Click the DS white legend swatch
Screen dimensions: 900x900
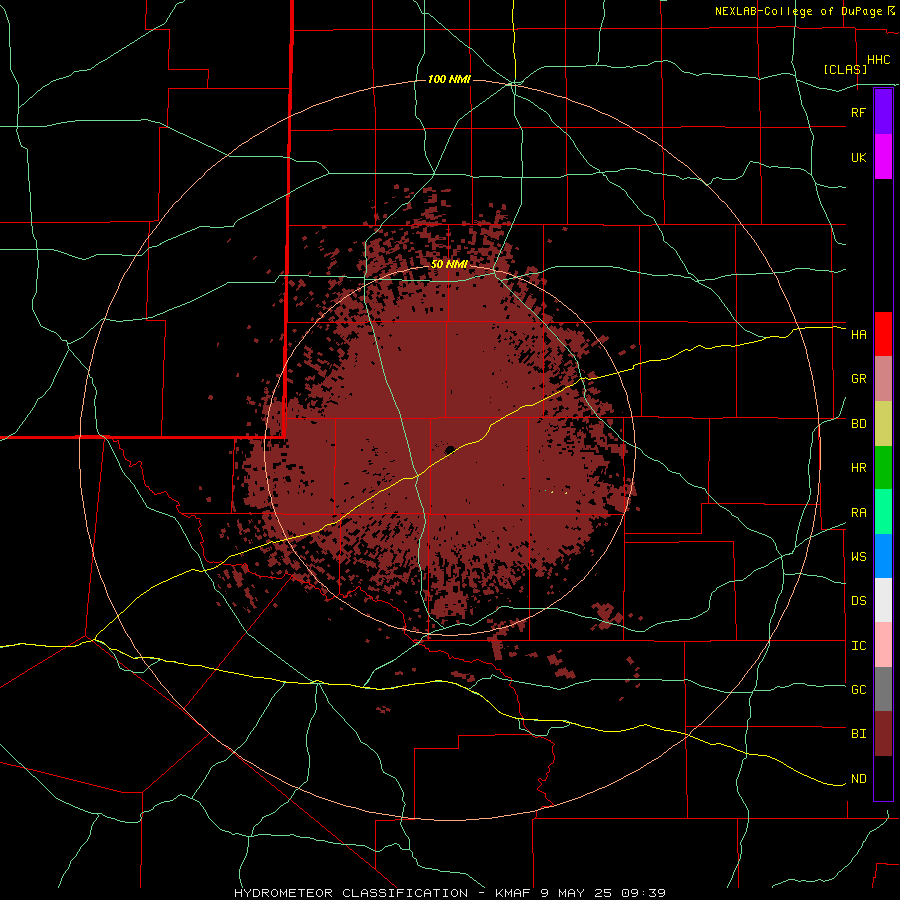point(883,600)
